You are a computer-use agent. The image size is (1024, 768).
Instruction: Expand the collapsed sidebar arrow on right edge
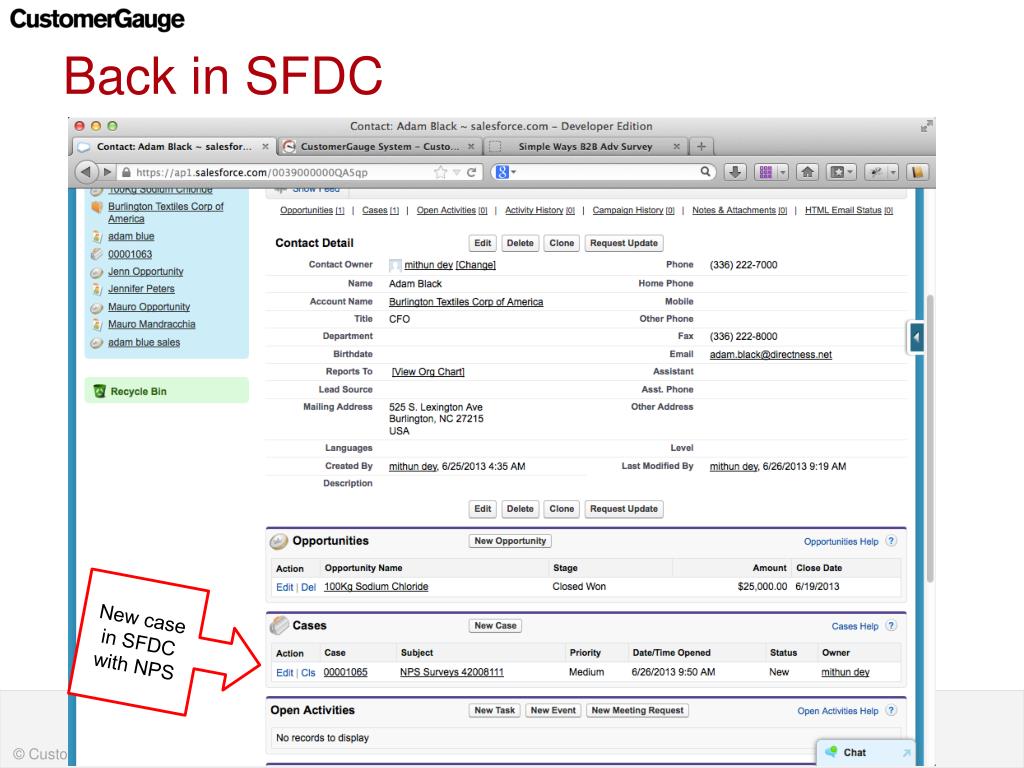[x=916, y=337]
